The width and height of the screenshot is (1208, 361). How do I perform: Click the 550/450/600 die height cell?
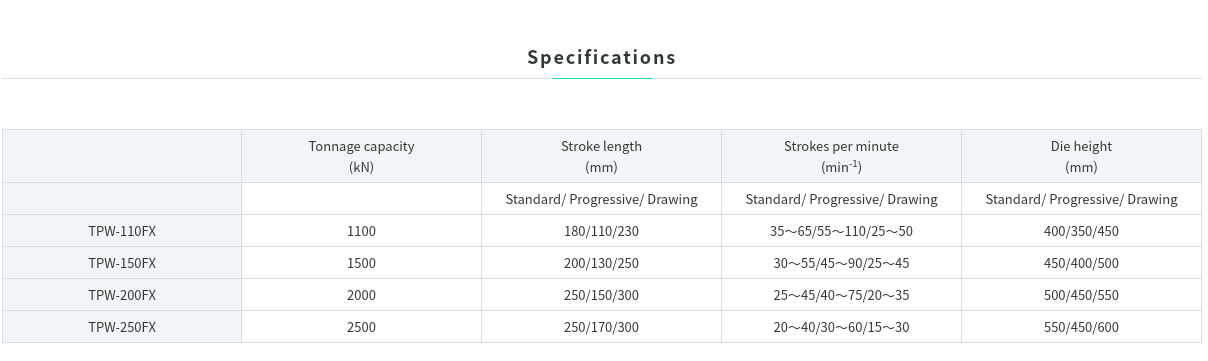1081,327
